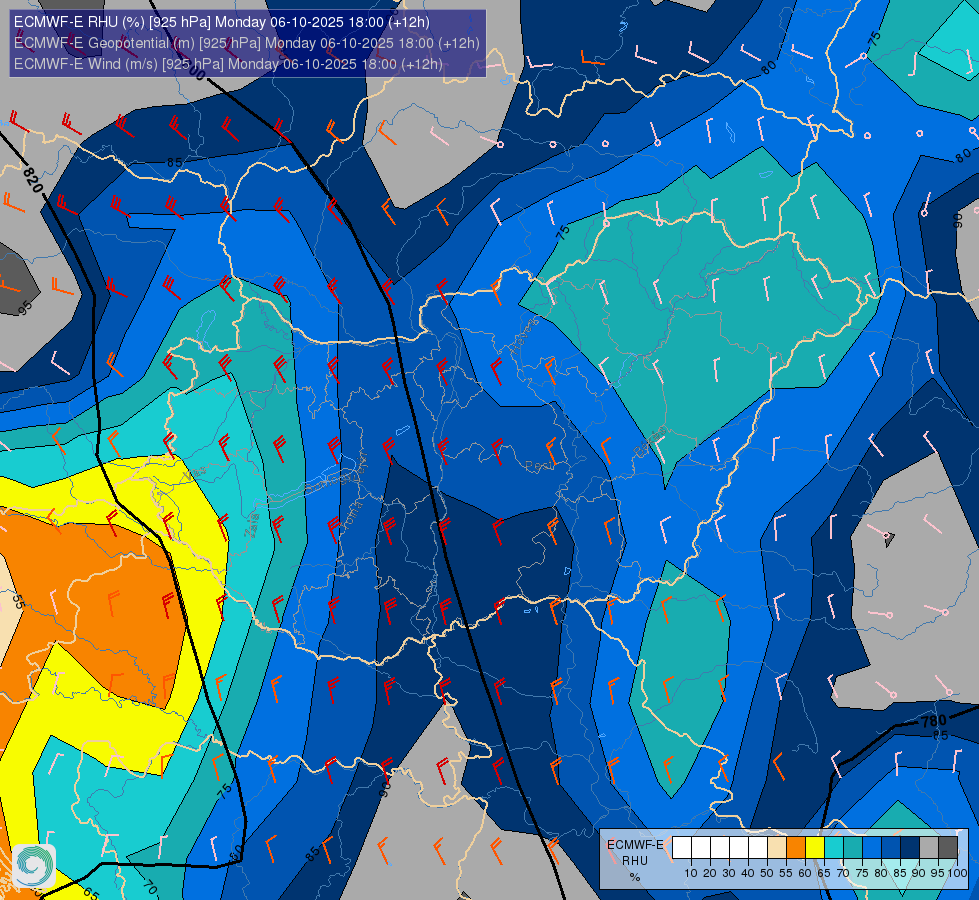Click the 820 geopotential contour label

point(33,179)
